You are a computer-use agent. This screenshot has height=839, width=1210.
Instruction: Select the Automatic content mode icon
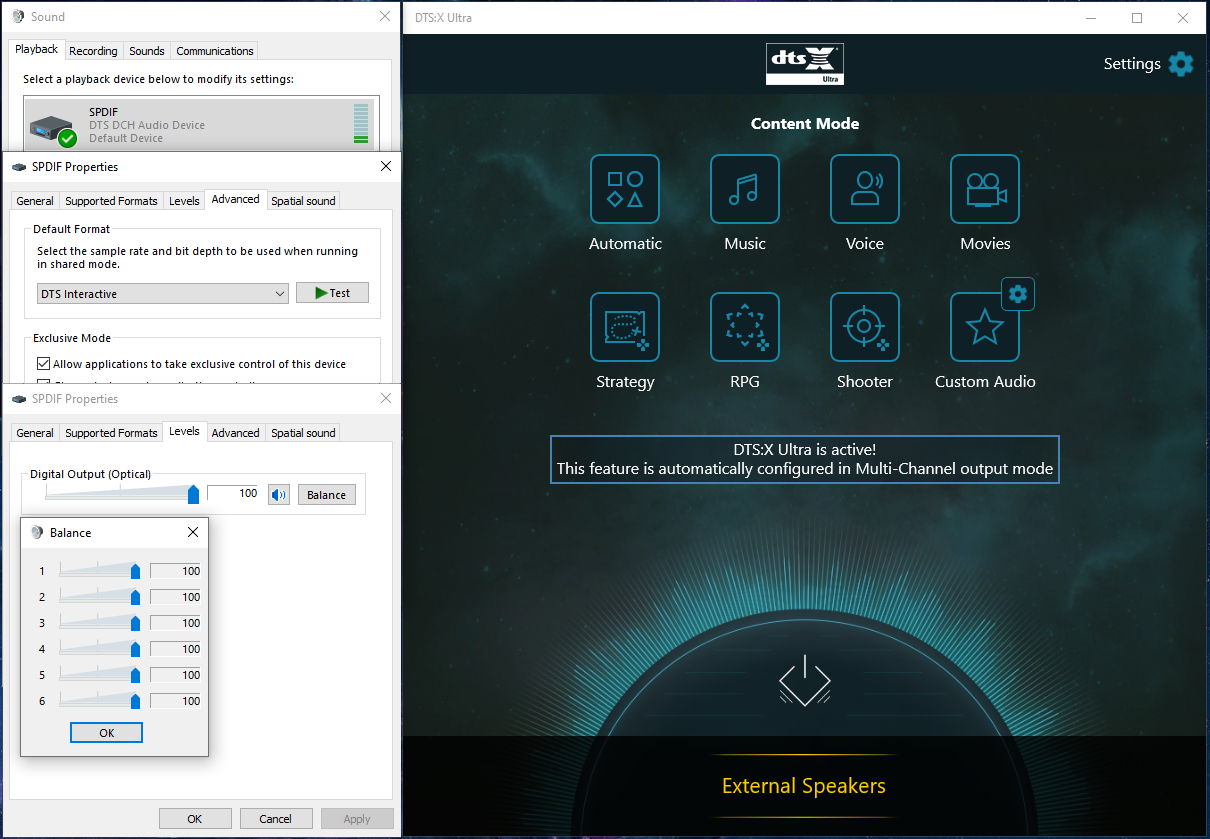625,189
